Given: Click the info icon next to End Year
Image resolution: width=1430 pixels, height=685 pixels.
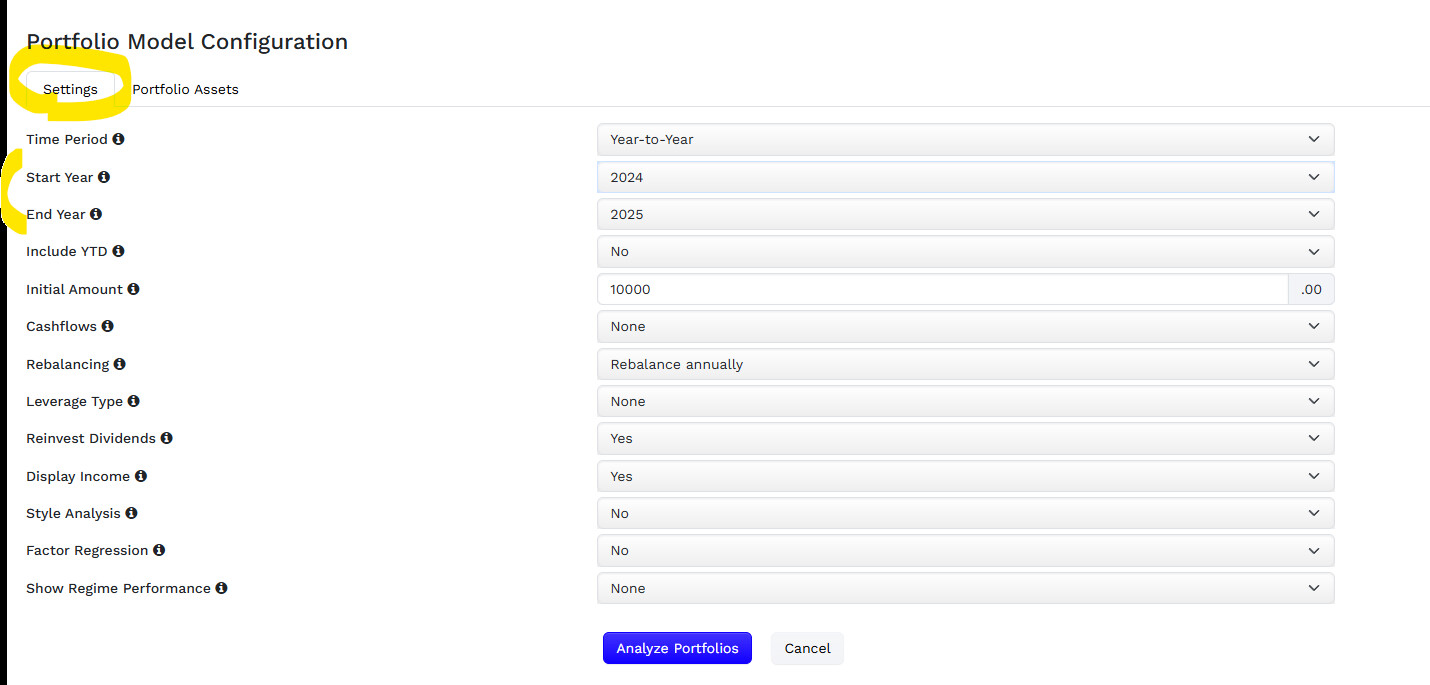Looking at the screenshot, I should click(96, 214).
